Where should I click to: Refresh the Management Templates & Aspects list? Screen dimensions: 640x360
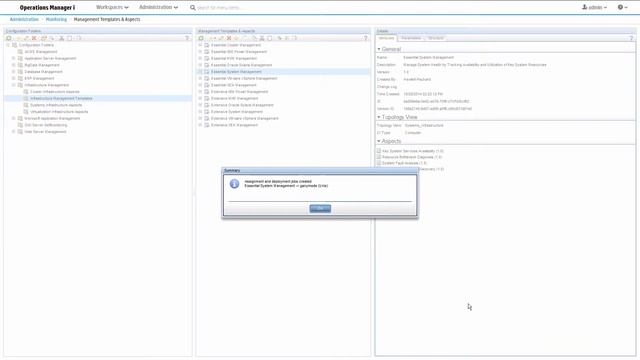tap(201, 38)
